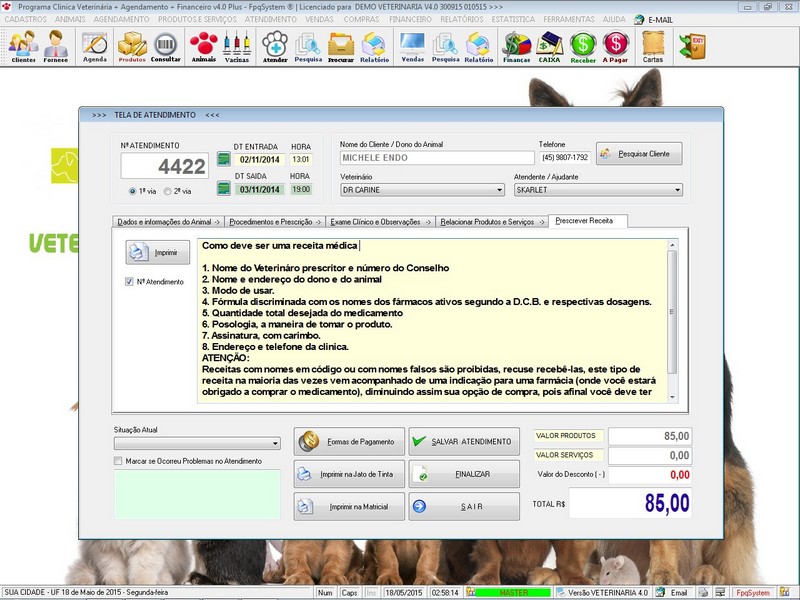Click the DT ENTRADA date field
This screenshot has width=800, height=600.
[259, 160]
